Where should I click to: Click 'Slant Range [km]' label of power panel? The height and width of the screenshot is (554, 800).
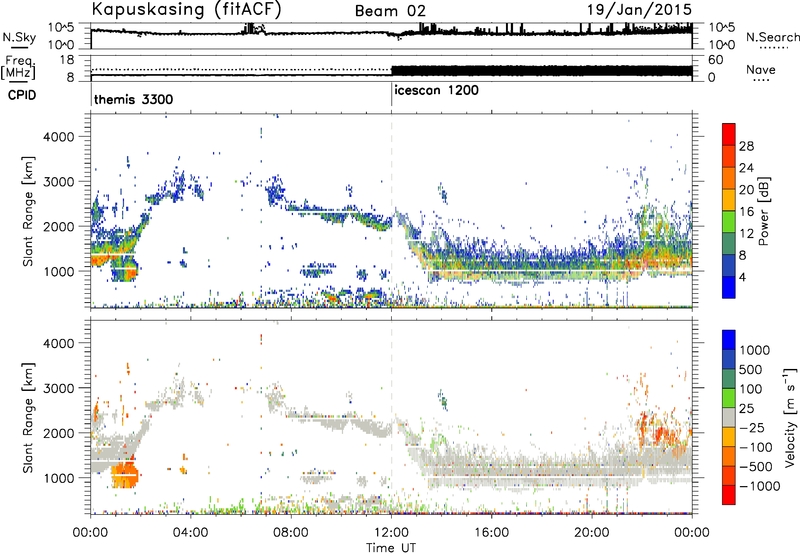(x=28, y=211)
